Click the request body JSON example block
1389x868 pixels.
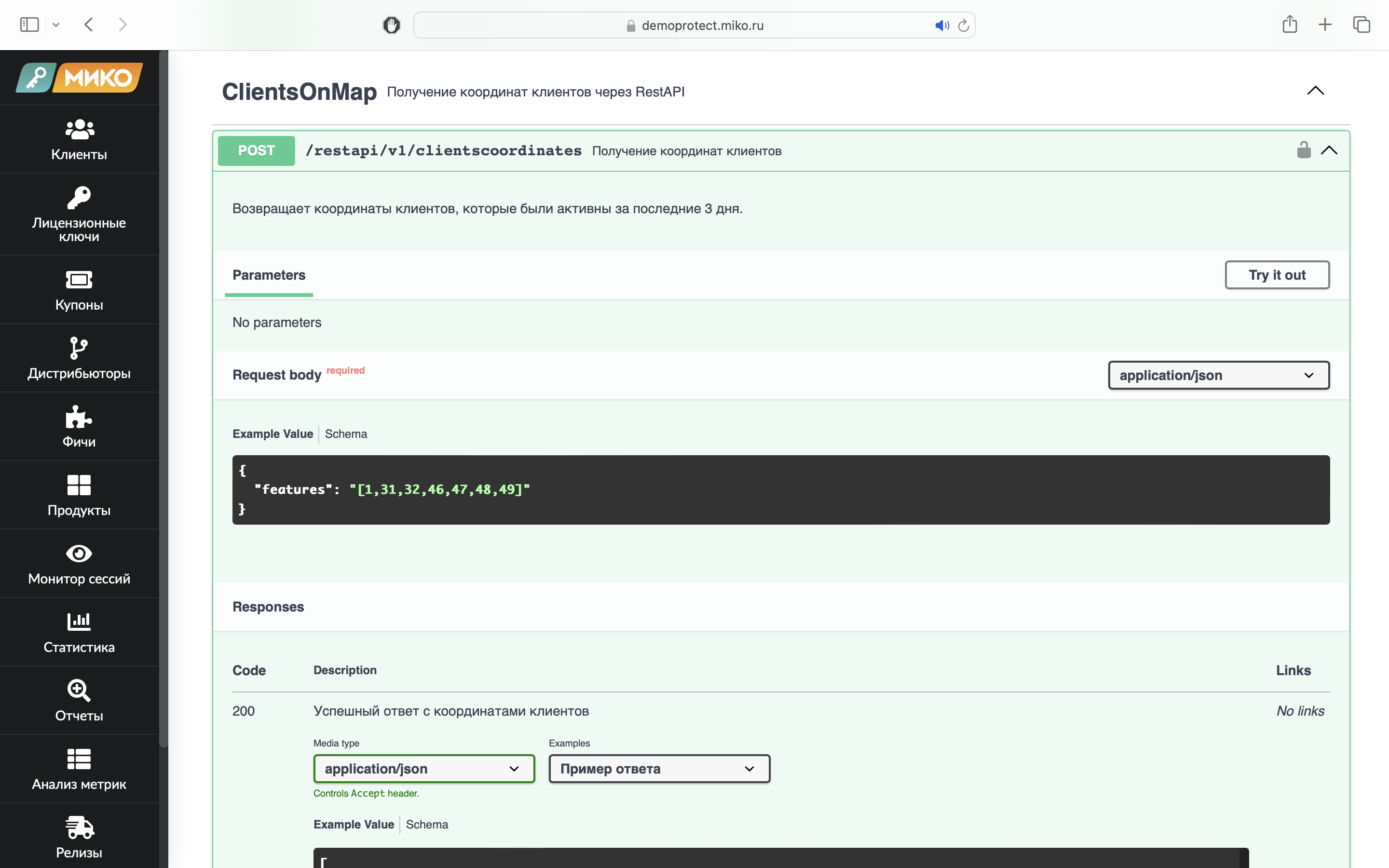point(781,489)
